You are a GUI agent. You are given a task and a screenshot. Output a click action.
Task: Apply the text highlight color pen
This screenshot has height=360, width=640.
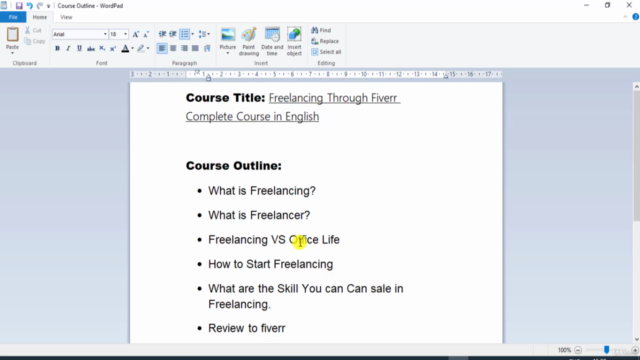141,49
